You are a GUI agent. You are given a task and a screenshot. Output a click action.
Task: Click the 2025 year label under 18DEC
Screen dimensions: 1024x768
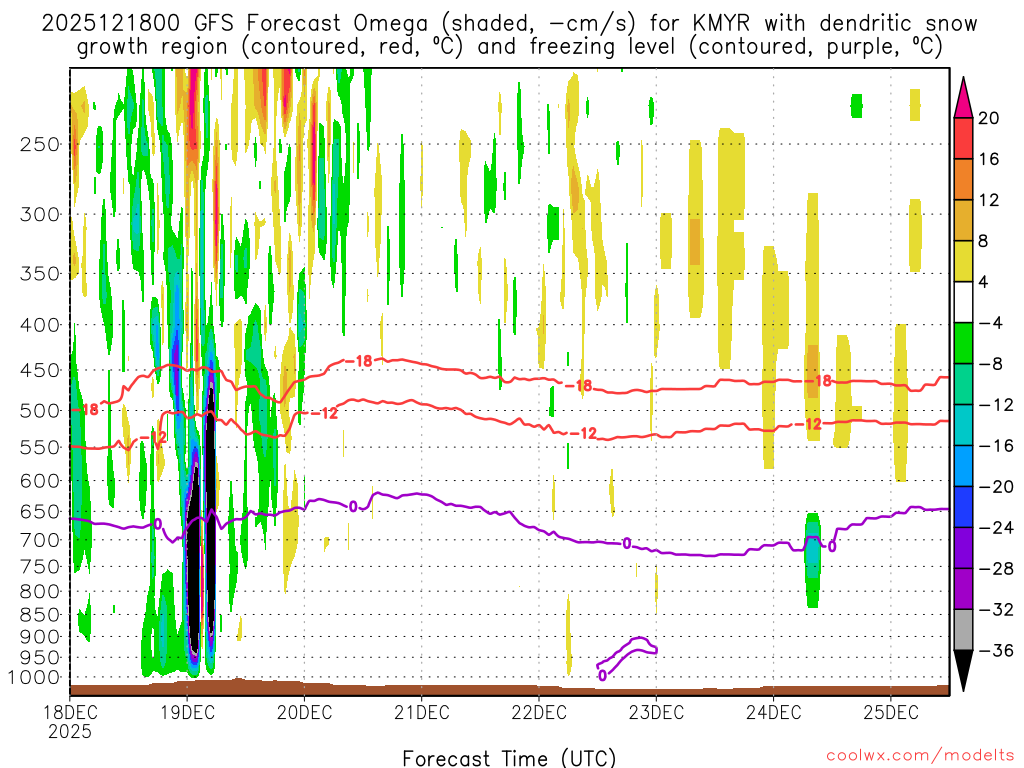tap(69, 731)
